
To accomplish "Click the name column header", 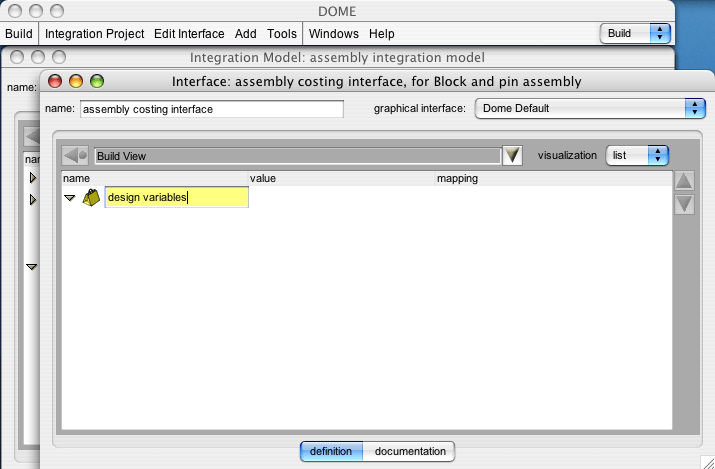I will (155, 178).
